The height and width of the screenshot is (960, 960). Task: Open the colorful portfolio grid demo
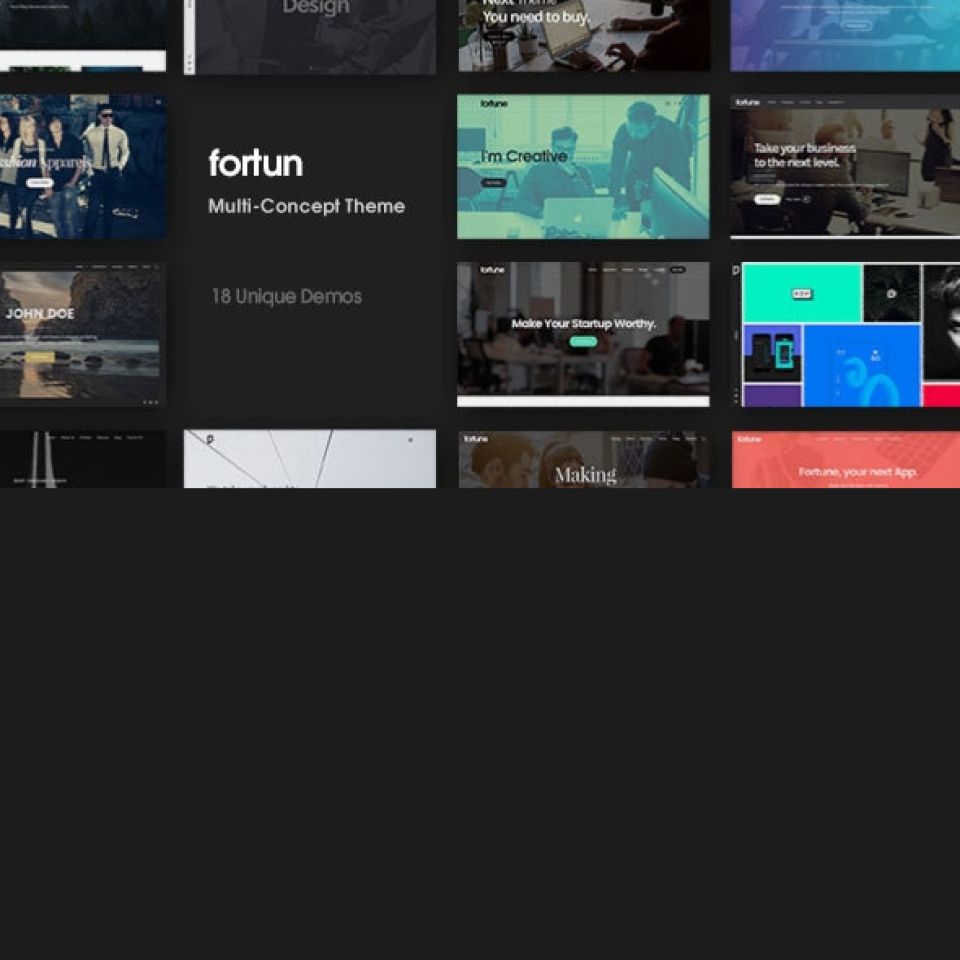pyautogui.click(x=845, y=334)
